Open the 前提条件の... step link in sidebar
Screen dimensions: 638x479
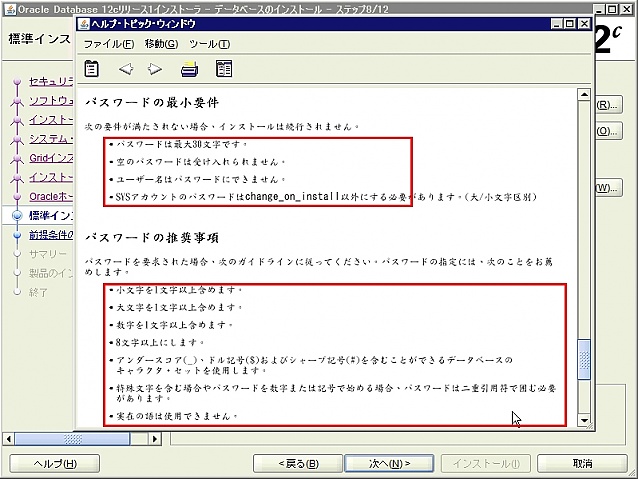pyautogui.click(x=51, y=235)
